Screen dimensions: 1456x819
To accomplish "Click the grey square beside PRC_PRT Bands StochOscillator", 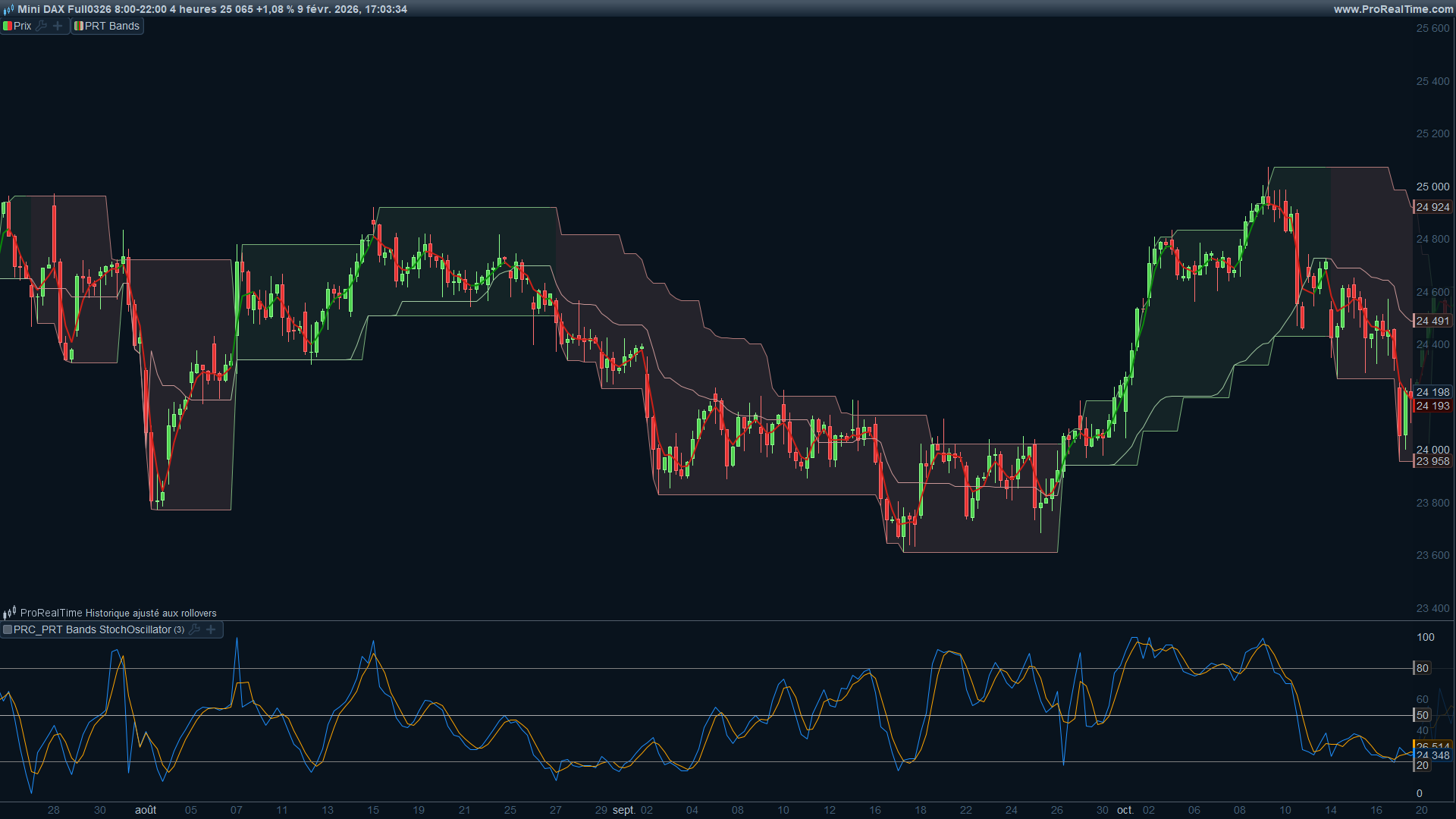I will pyautogui.click(x=7, y=629).
